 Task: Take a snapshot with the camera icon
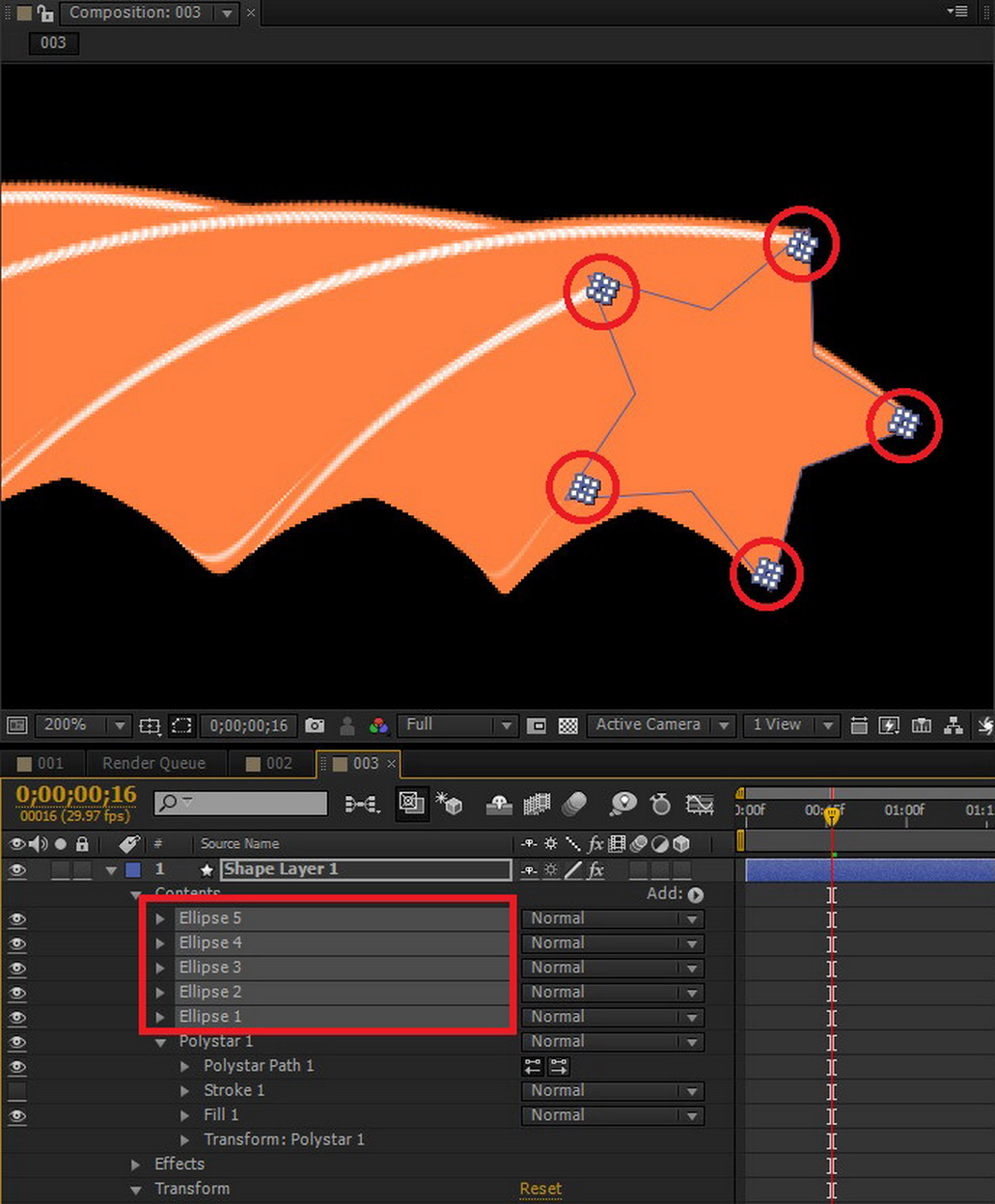tap(315, 725)
